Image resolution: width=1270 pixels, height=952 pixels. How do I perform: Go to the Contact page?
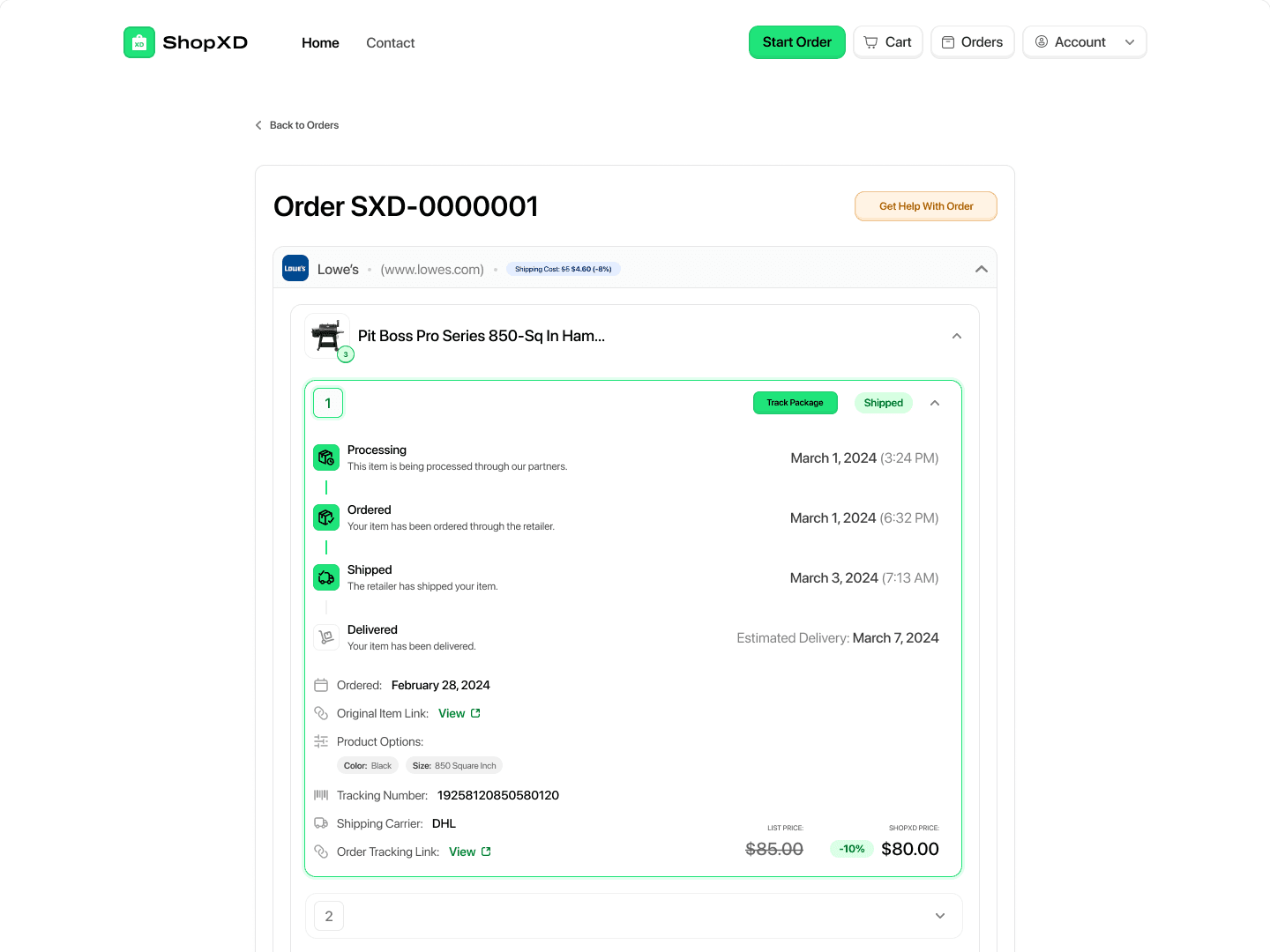tap(391, 42)
